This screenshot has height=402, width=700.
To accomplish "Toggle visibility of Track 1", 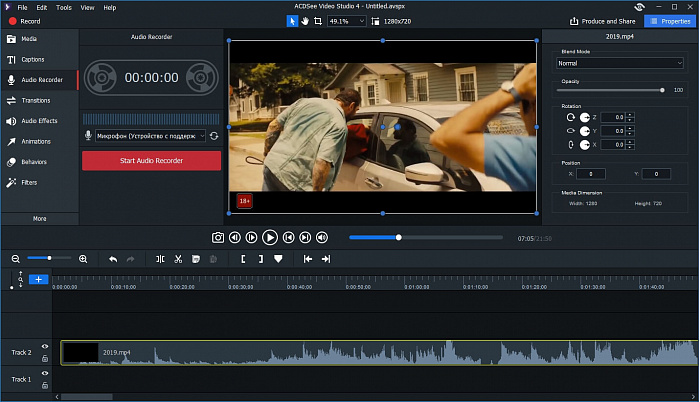I will (x=45, y=373).
